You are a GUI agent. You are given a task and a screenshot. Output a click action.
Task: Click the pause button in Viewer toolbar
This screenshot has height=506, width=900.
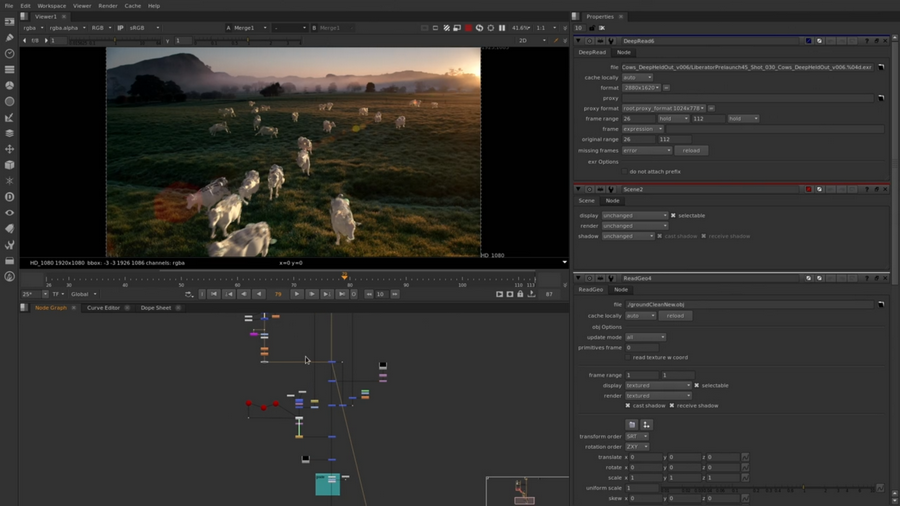point(502,28)
